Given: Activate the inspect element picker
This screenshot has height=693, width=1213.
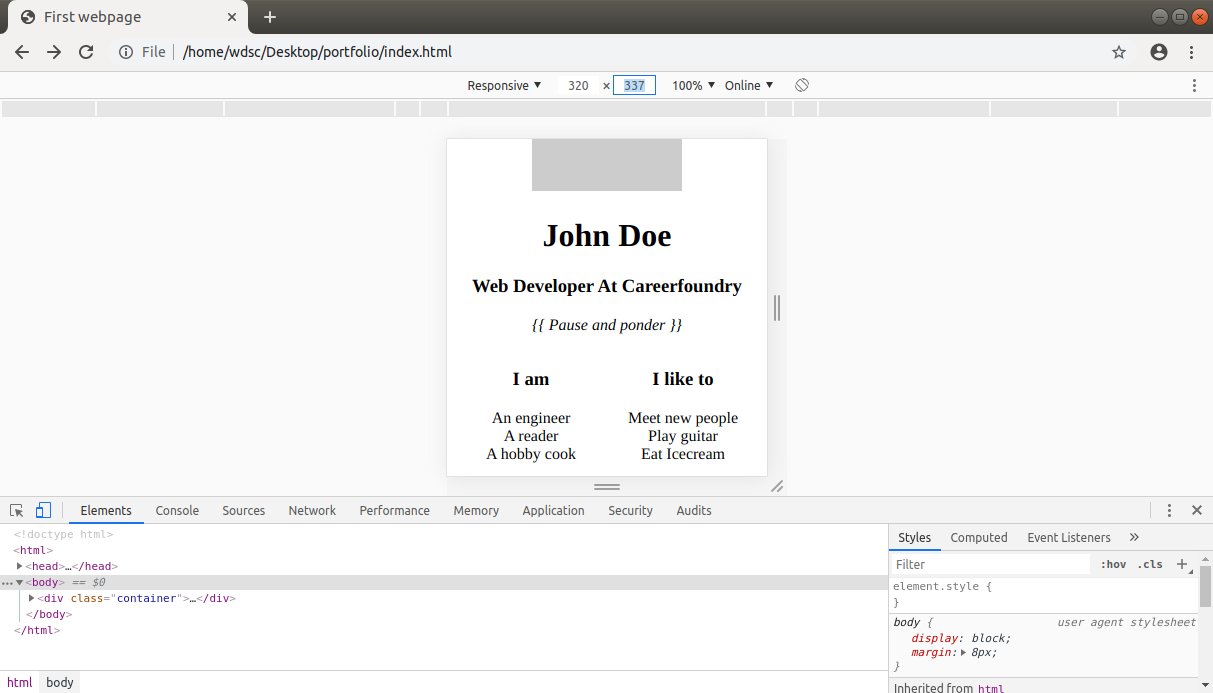Looking at the screenshot, I should 17,510.
